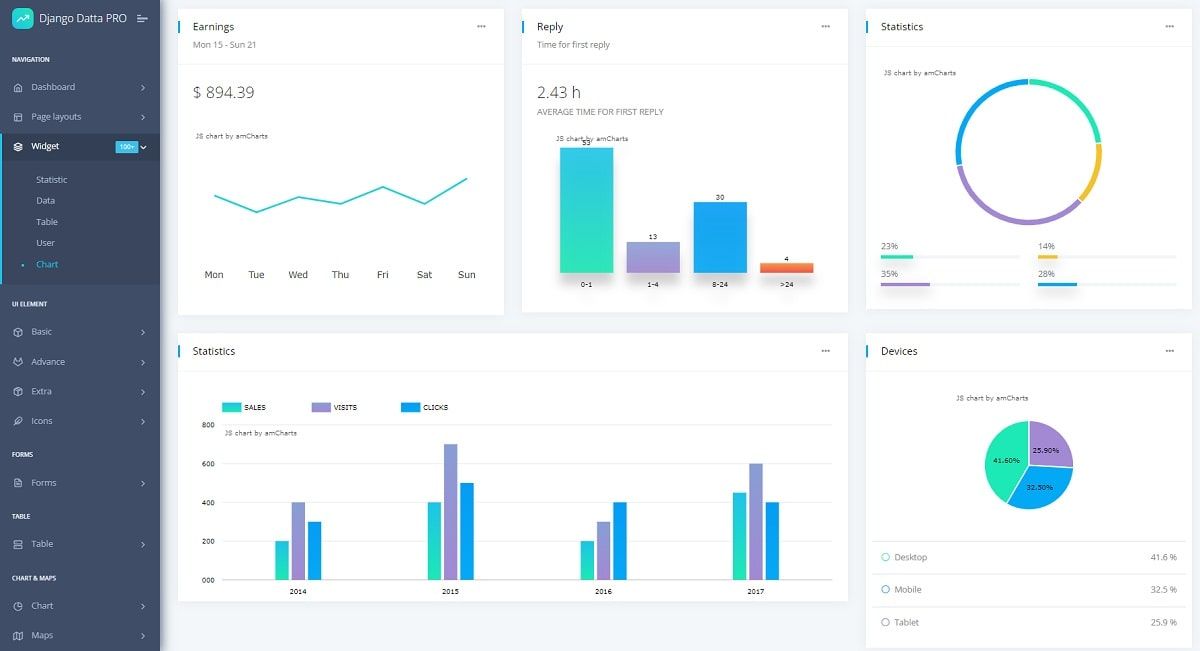Click the hamburger menu icon at top
This screenshot has height=651, width=1200.
143,17
